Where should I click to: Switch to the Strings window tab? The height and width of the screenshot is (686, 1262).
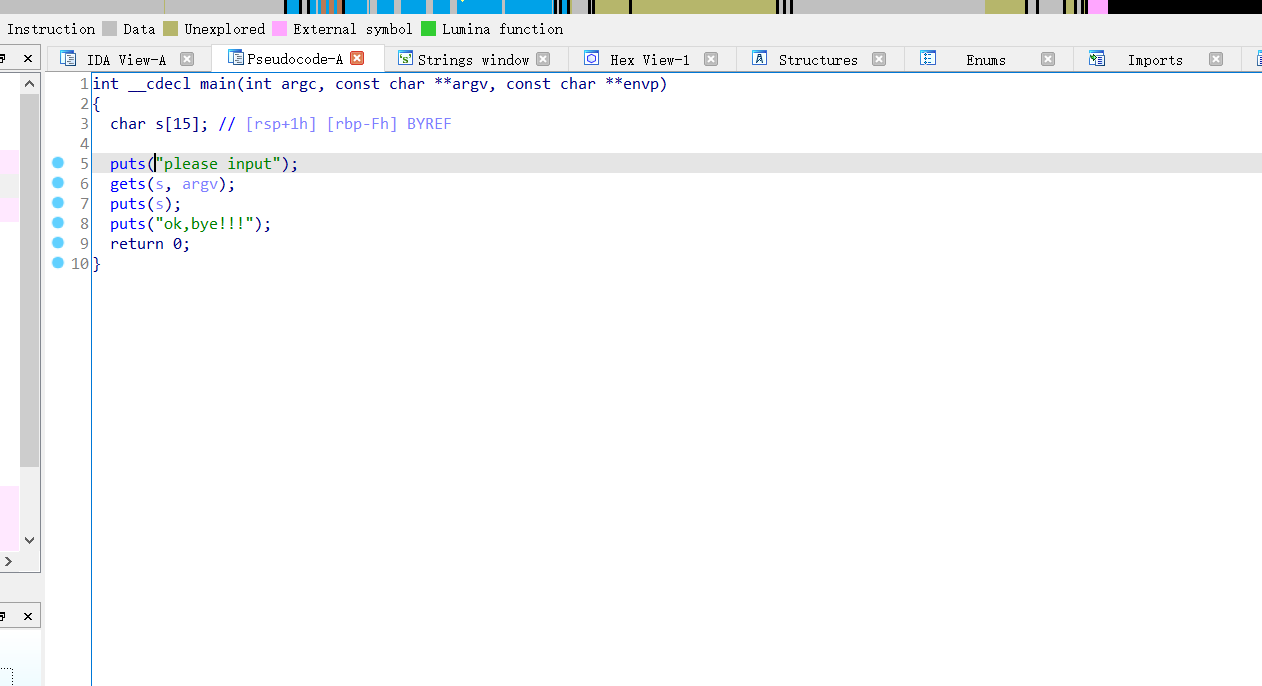[x=470, y=59]
